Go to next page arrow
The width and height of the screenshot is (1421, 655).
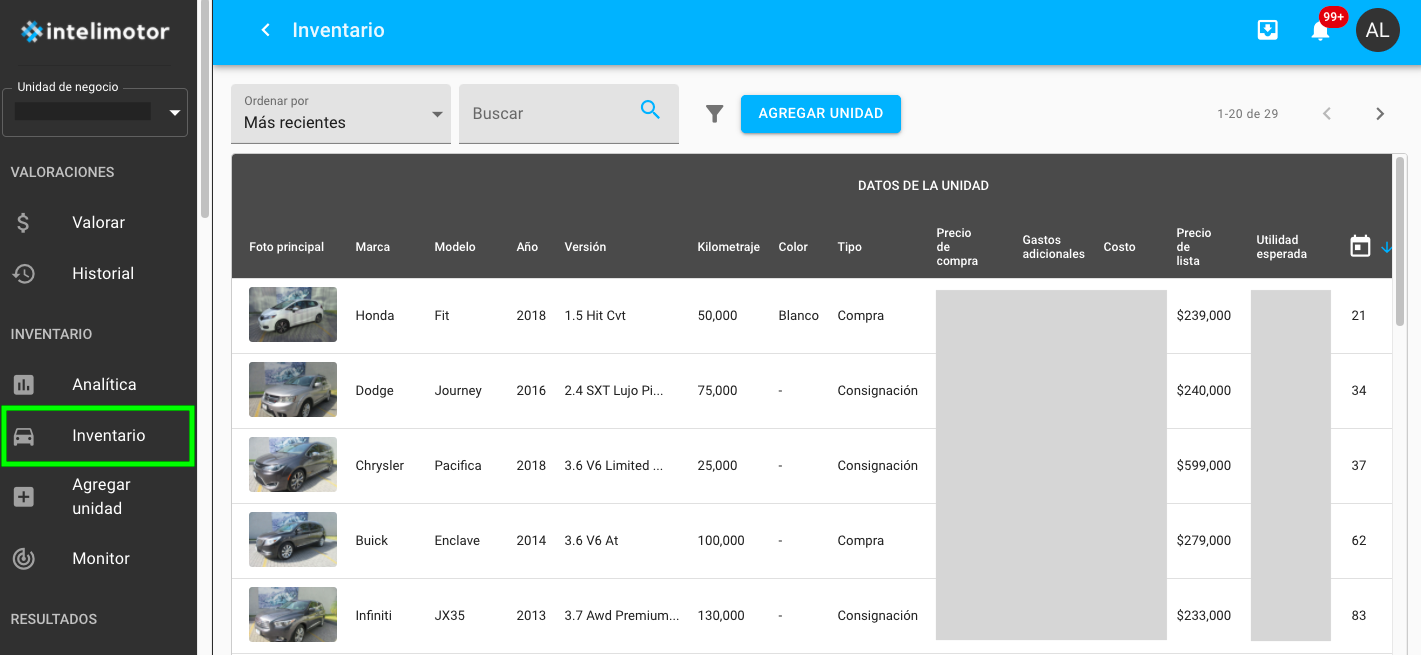coord(1380,114)
